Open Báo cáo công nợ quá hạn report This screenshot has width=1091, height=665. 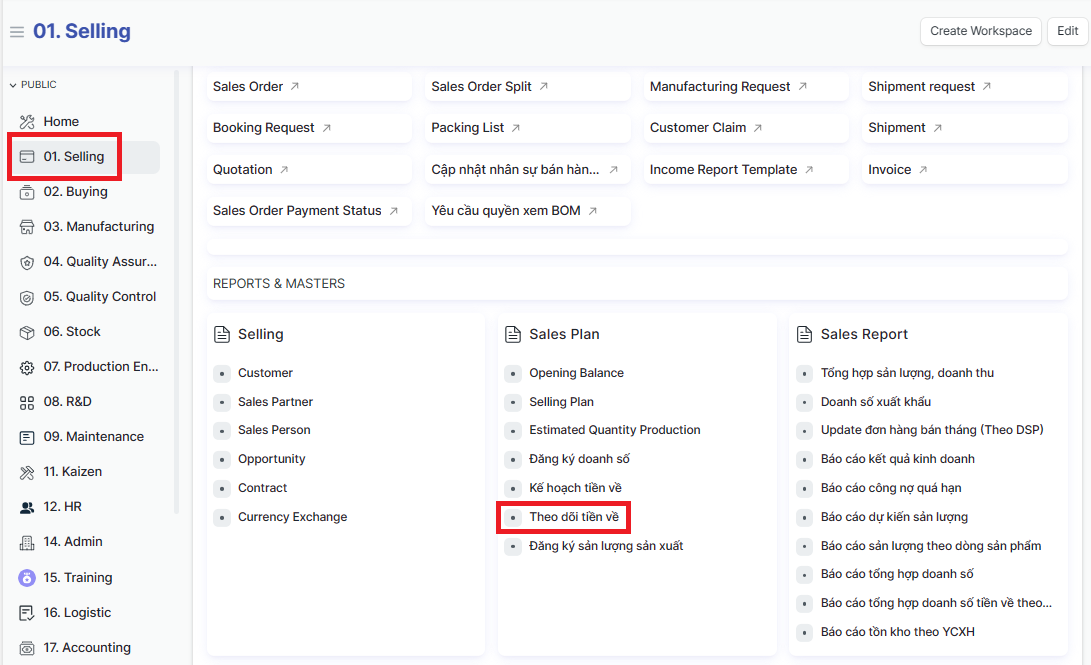tap(891, 488)
